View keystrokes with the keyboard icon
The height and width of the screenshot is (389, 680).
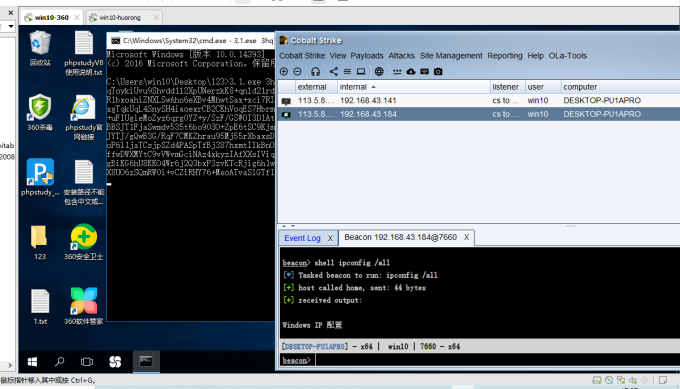pyautogui.click(x=425, y=72)
